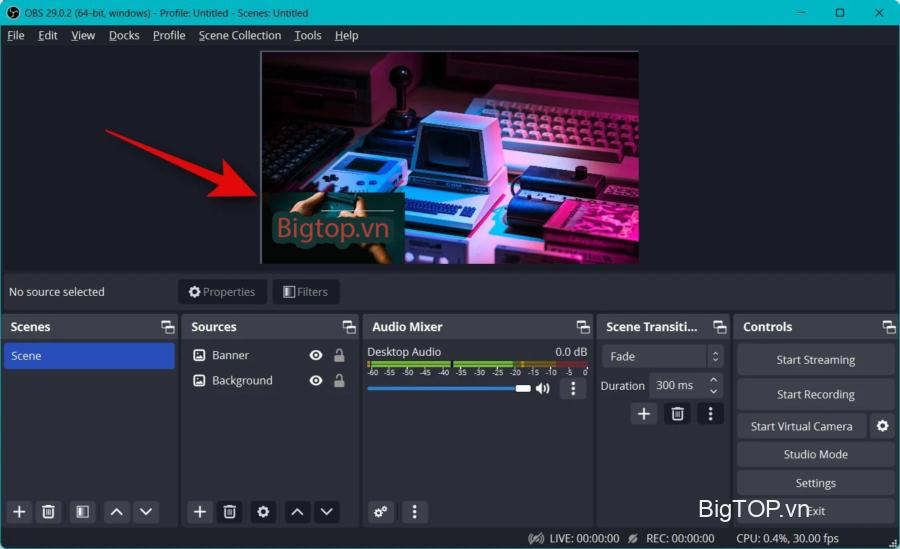Open the Docks menu
This screenshot has width=900, height=549.
[x=124, y=36]
